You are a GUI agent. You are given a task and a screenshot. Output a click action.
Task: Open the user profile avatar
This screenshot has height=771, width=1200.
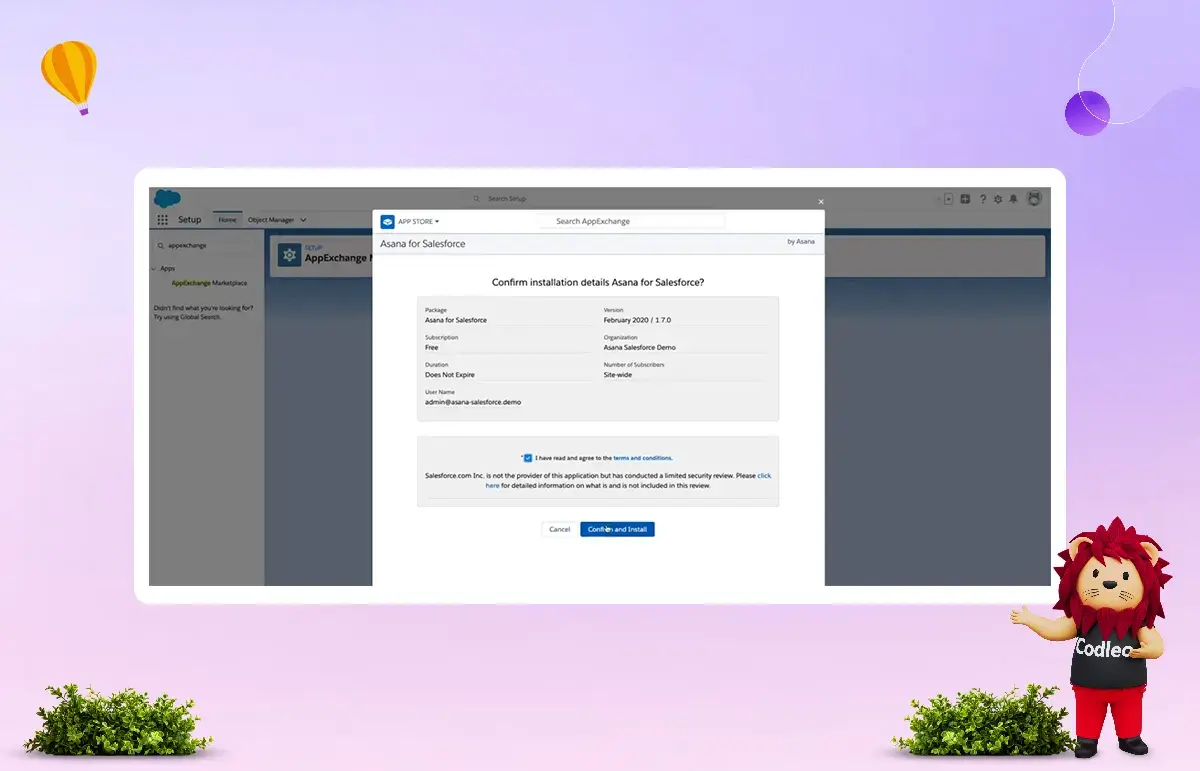point(1034,198)
